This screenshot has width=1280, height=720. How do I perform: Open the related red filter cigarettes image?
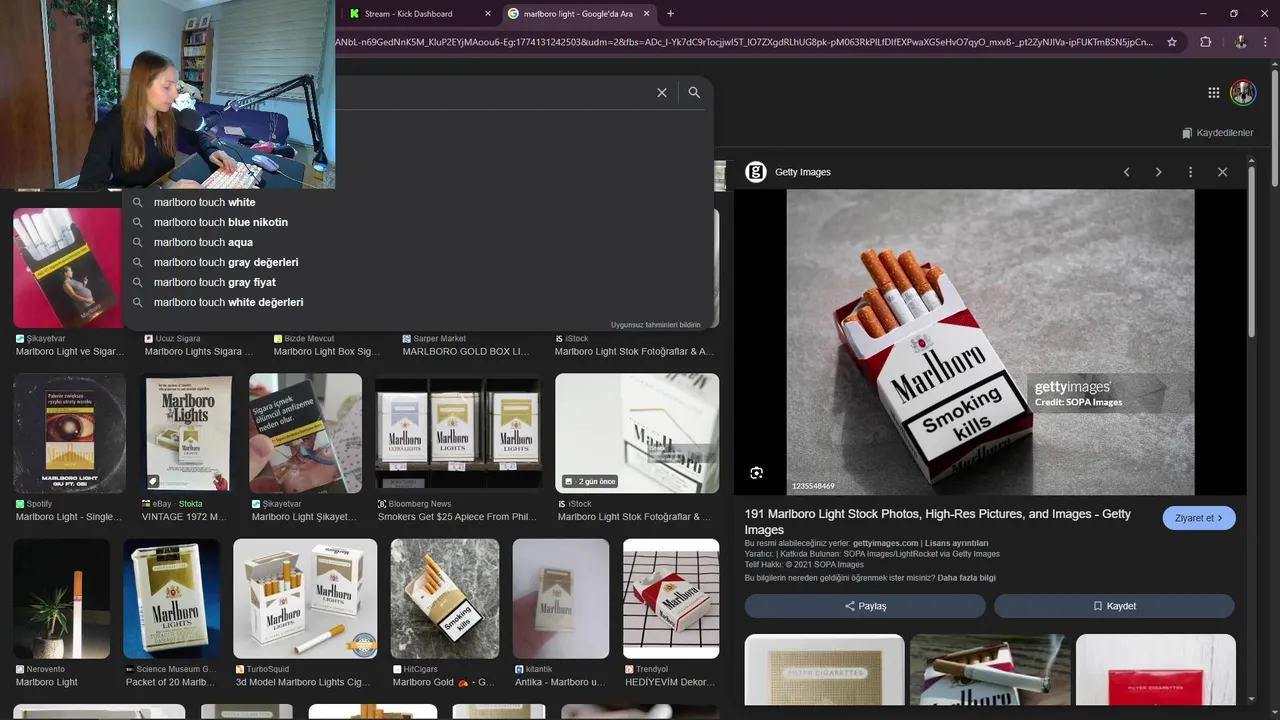pos(1156,670)
